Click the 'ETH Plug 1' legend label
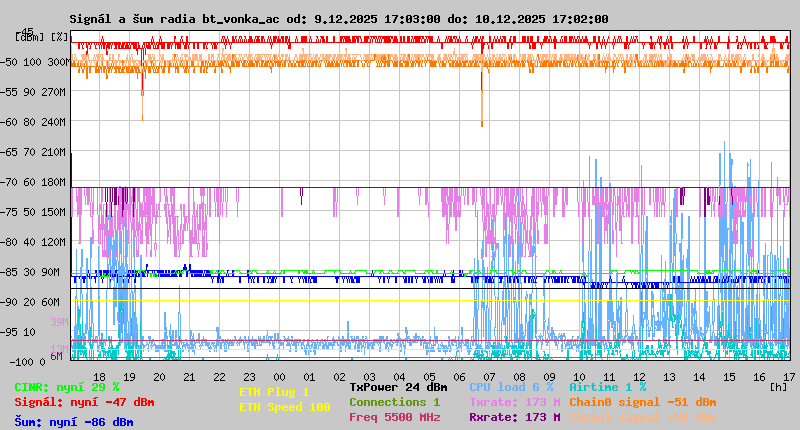The height and width of the screenshot is (430, 800). click(x=274, y=392)
